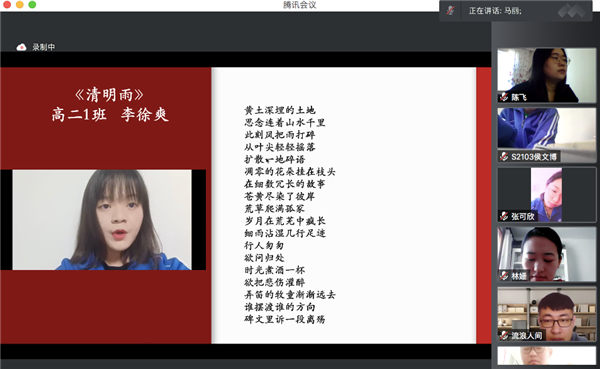Click the muted mic icon for S2103侯文博
The height and width of the screenshot is (369, 600).
pyautogui.click(x=504, y=156)
